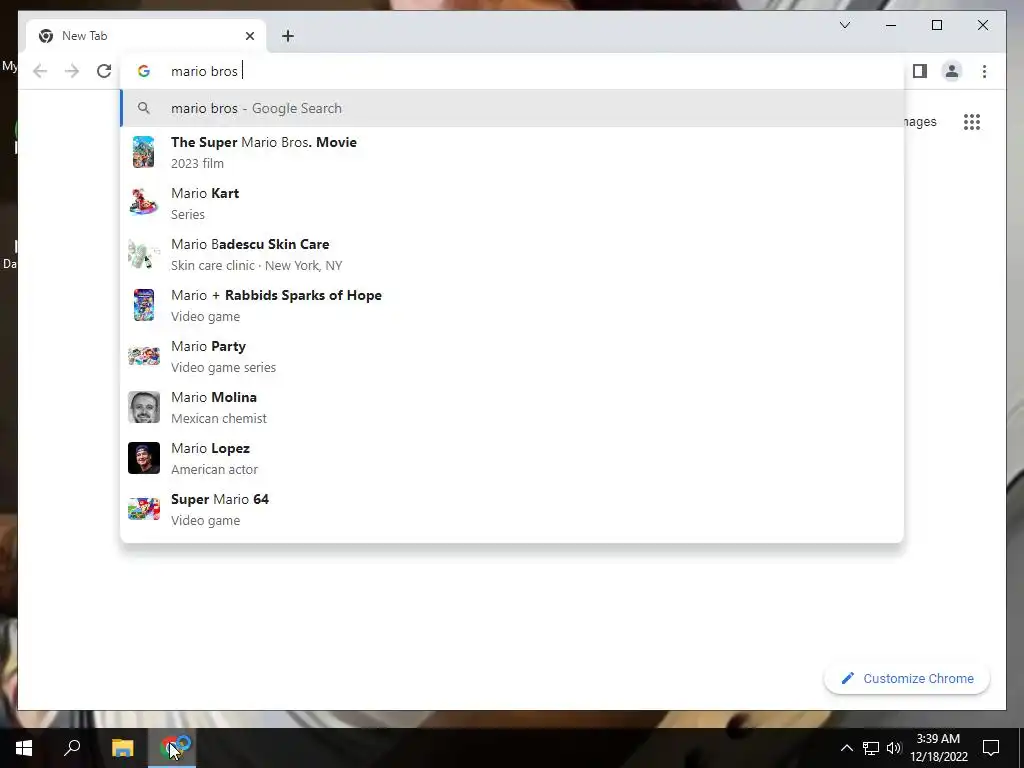
Task: Click the Google G icon in address bar
Action: tap(144, 71)
